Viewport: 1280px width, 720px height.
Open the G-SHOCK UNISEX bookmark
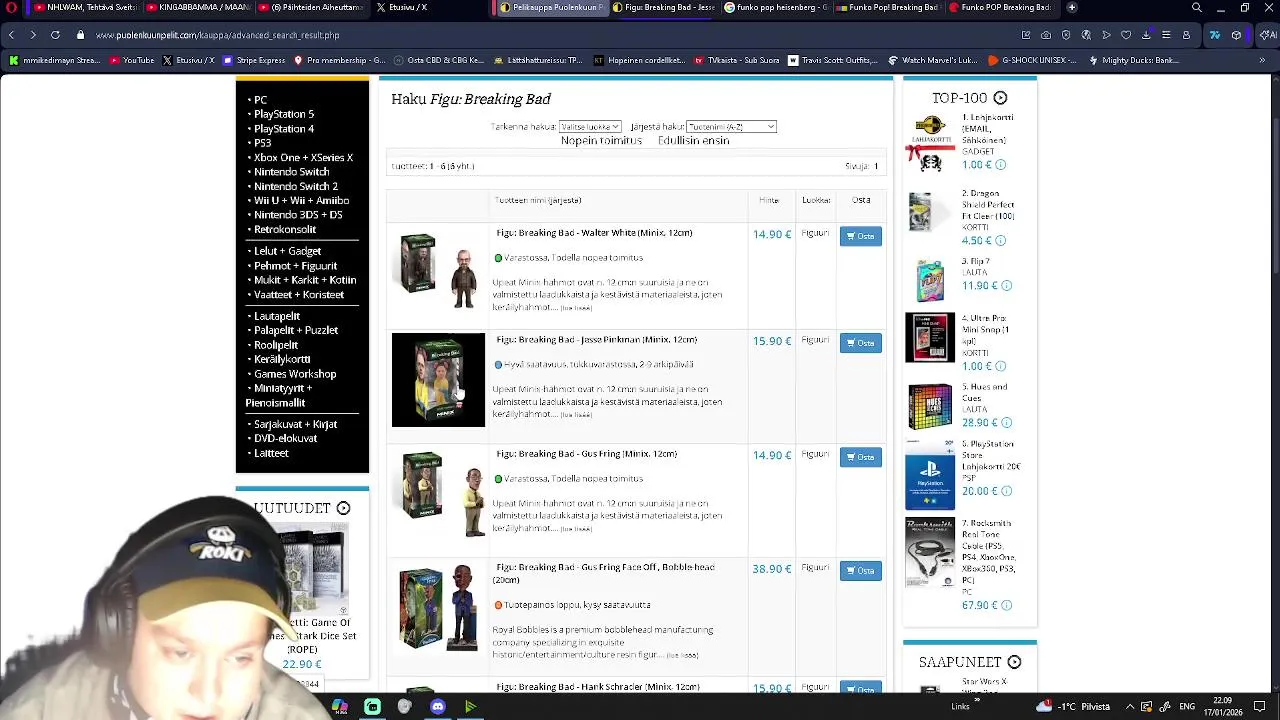1033,60
